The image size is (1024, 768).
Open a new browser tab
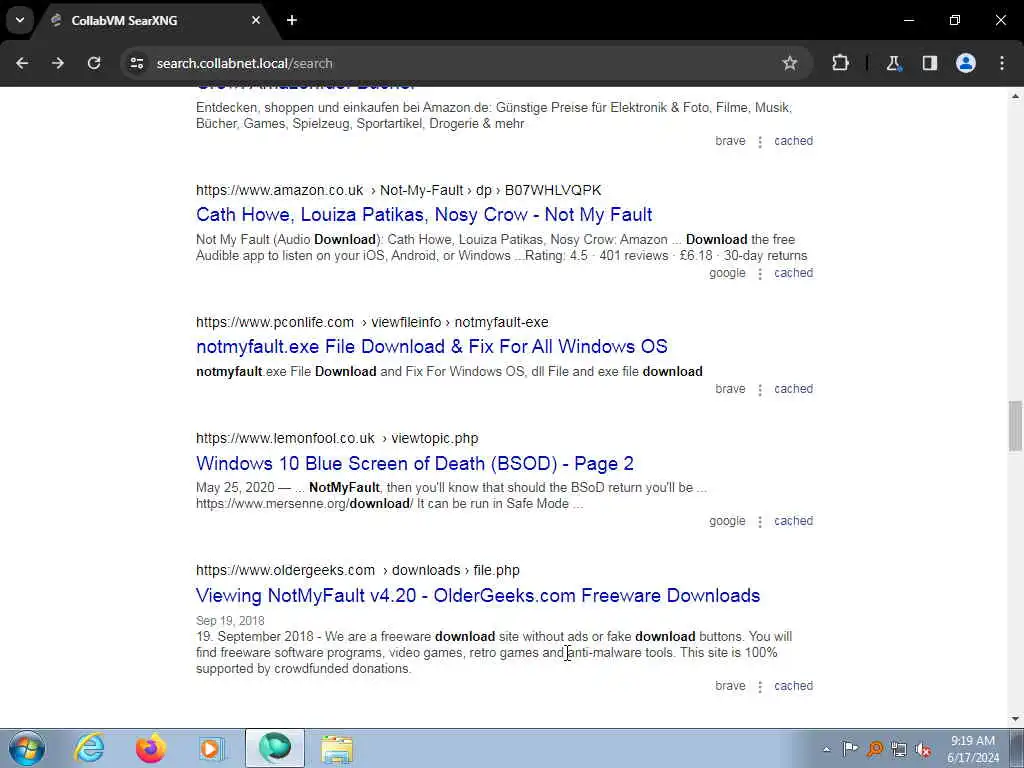click(x=292, y=20)
